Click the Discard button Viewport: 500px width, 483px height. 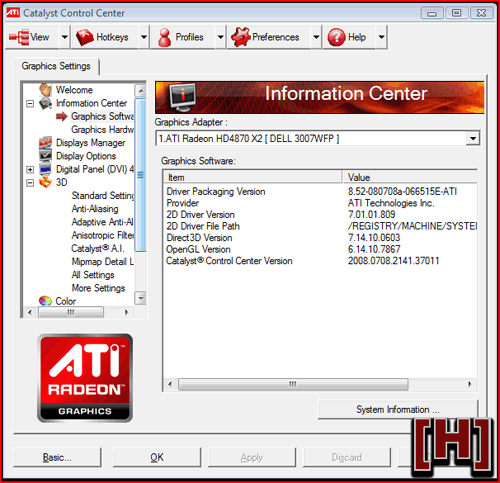coord(346,457)
